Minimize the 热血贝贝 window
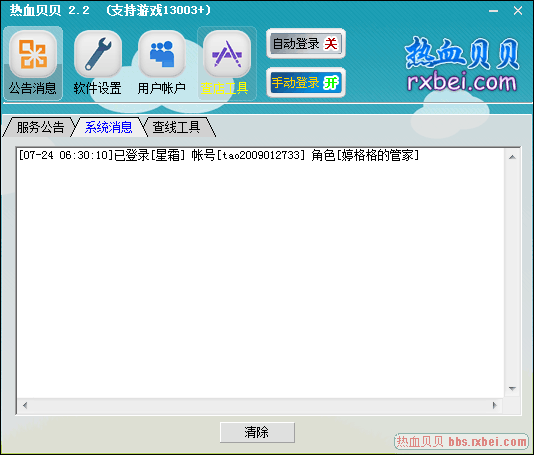The width and height of the screenshot is (534, 455). click(493, 11)
